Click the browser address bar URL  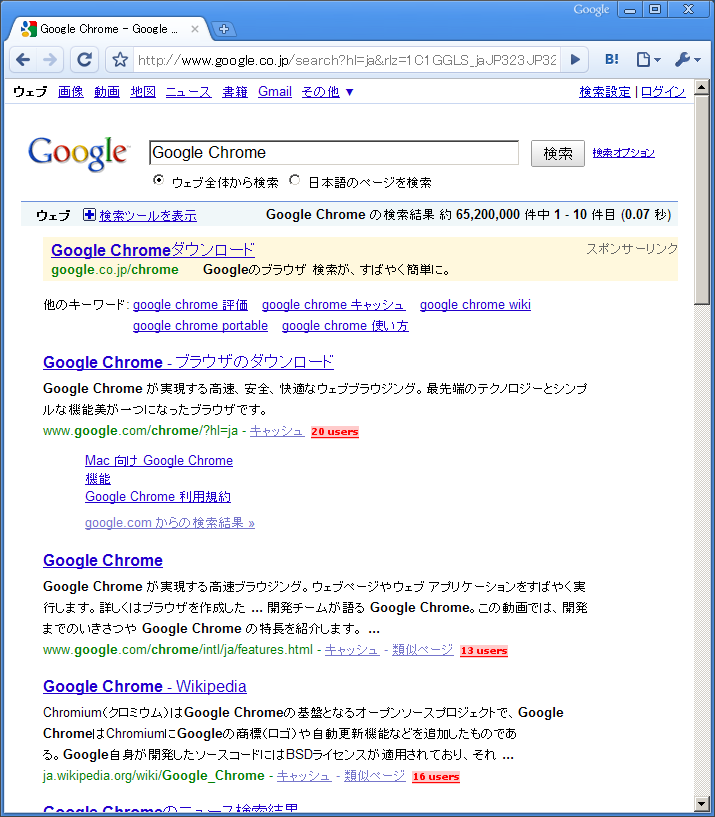tap(347, 60)
